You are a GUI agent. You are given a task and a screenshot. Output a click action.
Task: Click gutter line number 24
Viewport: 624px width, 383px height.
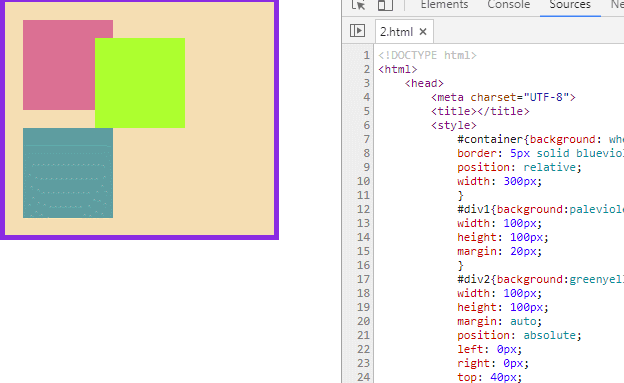click(363, 377)
